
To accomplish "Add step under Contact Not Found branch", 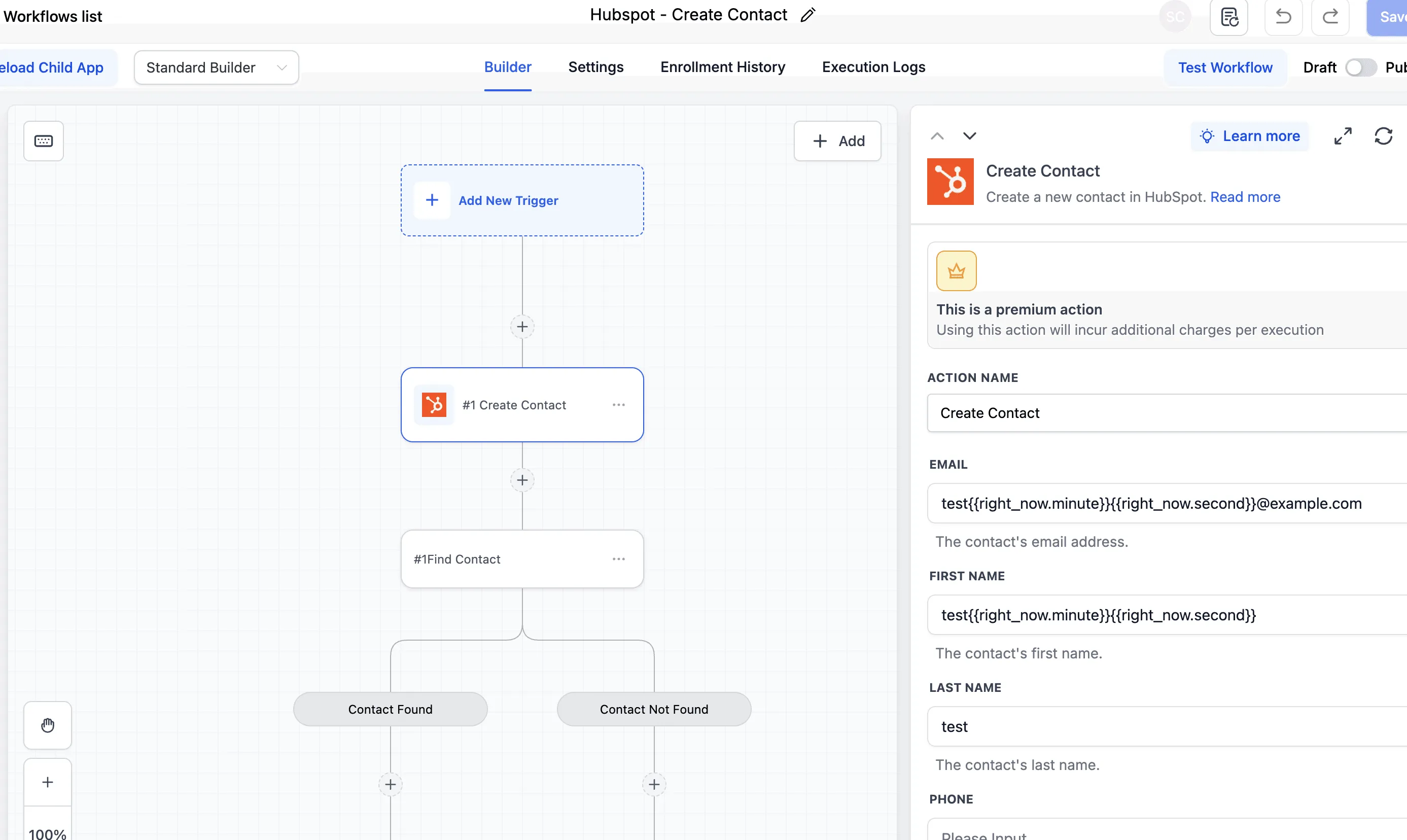I will tap(654, 784).
